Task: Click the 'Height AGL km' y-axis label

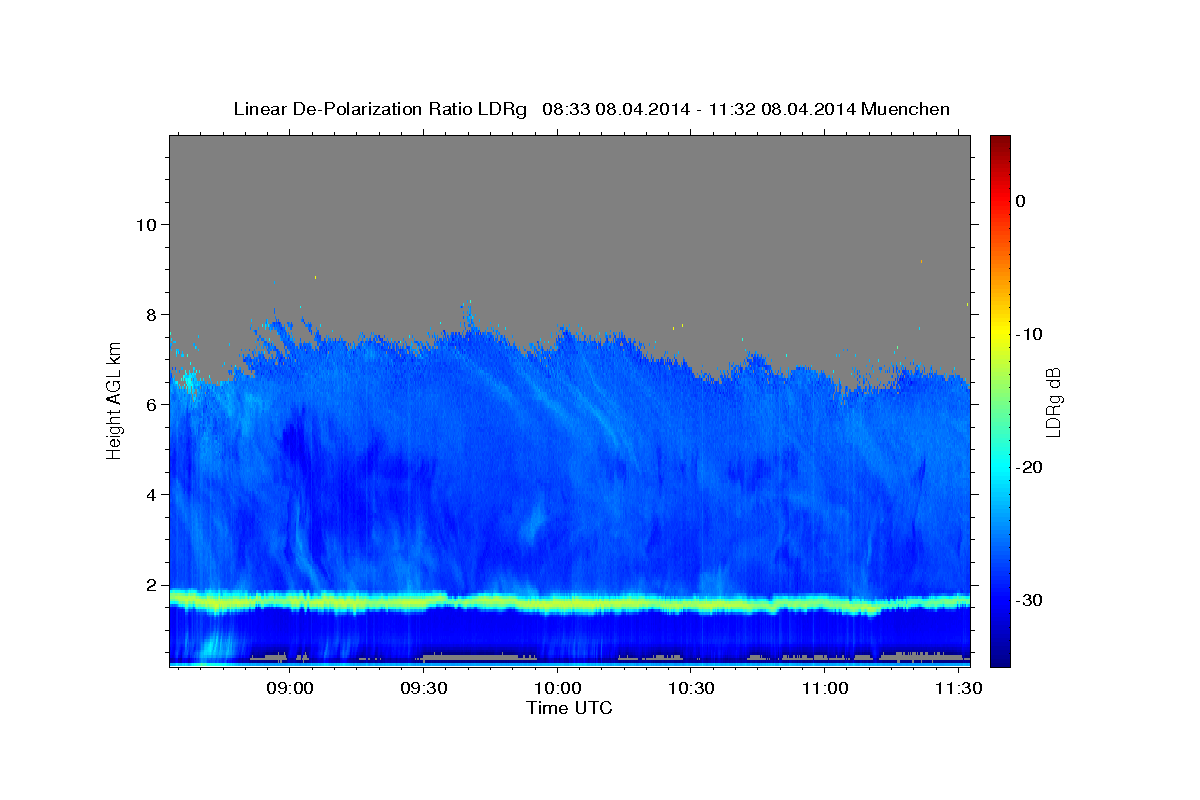Action: point(115,400)
